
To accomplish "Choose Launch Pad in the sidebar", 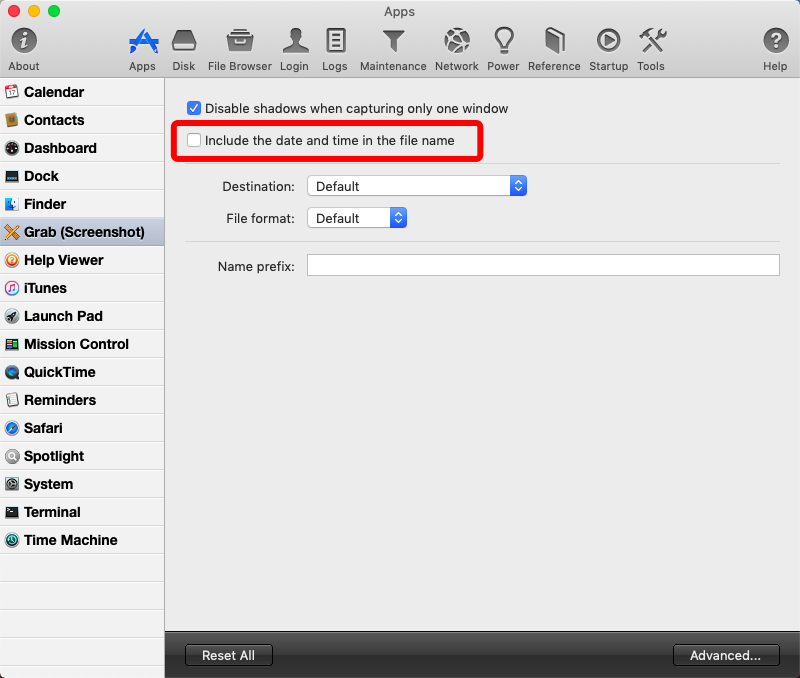I will tap(82, 316).
